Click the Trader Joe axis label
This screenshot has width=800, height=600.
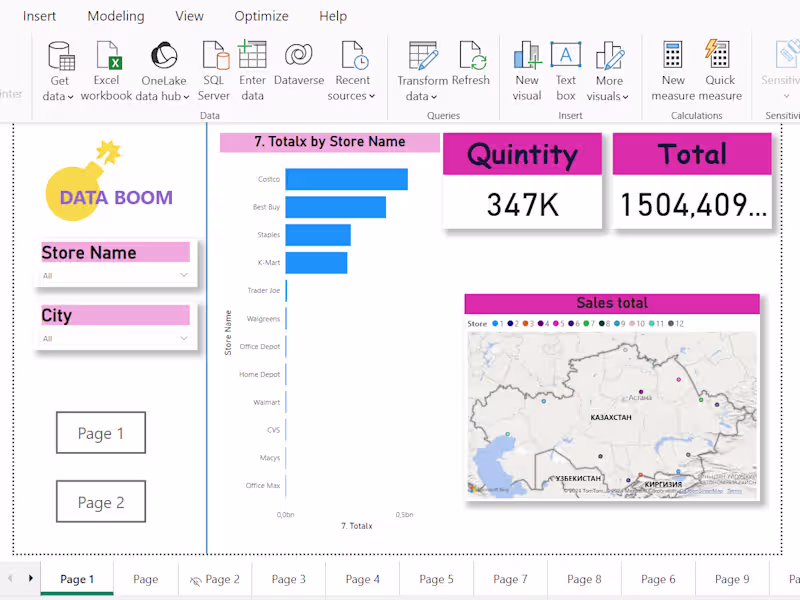coord(263,290)
